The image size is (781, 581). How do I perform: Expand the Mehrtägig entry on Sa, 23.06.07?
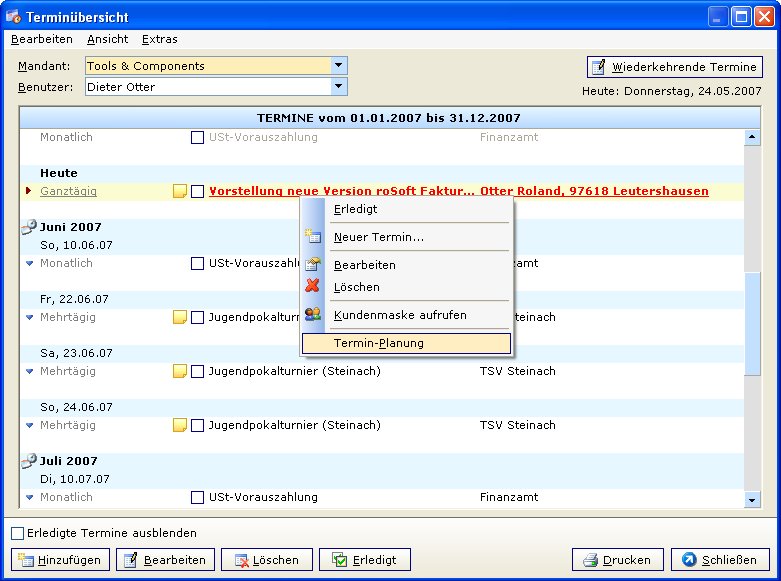pyautogui.click(x=30, y=371)
